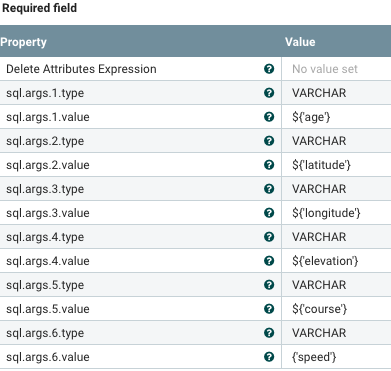Edit the ${'latitude'} value cell
Screen dimensions: 391x371
click(336, 165)
